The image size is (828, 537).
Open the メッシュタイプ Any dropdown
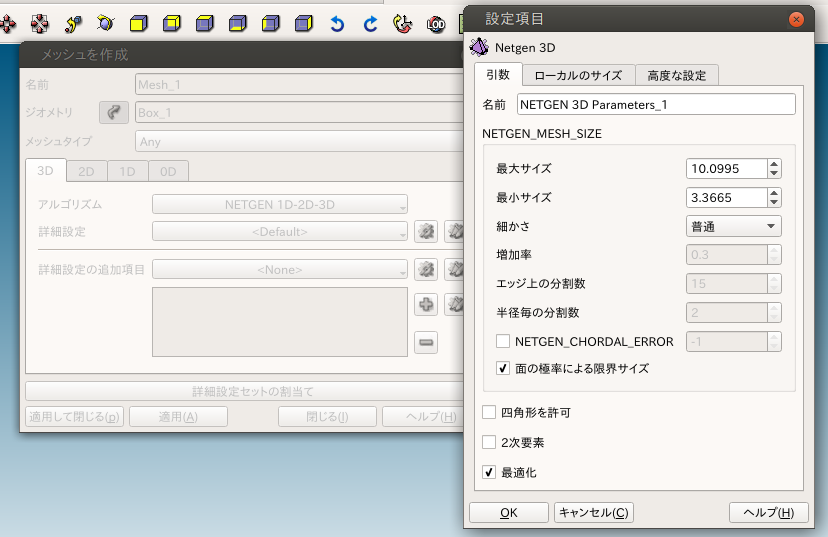coord(299,142)
